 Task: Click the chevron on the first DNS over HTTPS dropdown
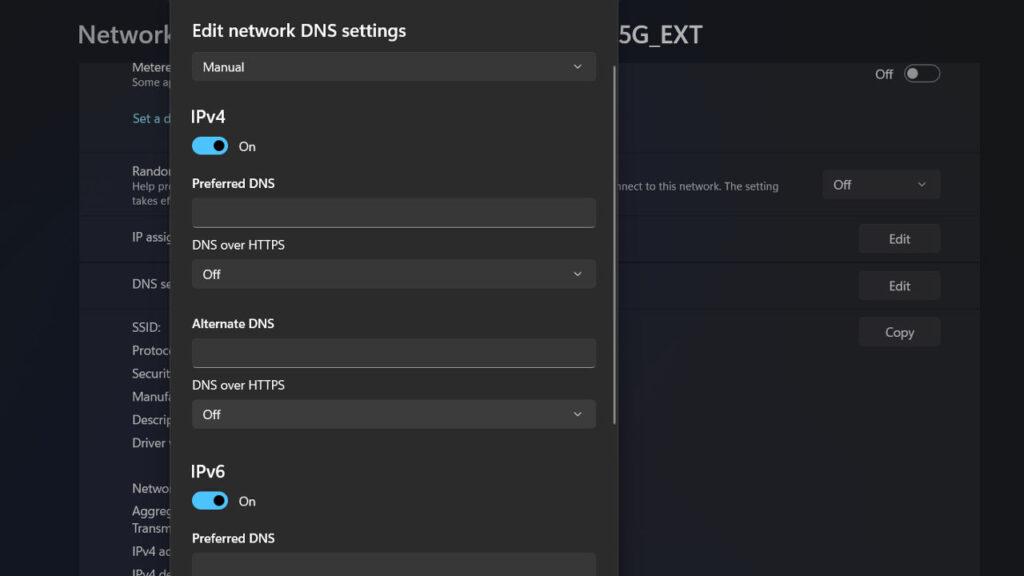578,273
